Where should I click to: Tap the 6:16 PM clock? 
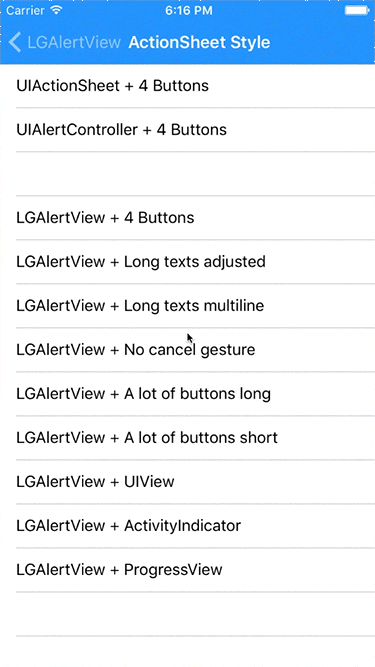(187, 10)
